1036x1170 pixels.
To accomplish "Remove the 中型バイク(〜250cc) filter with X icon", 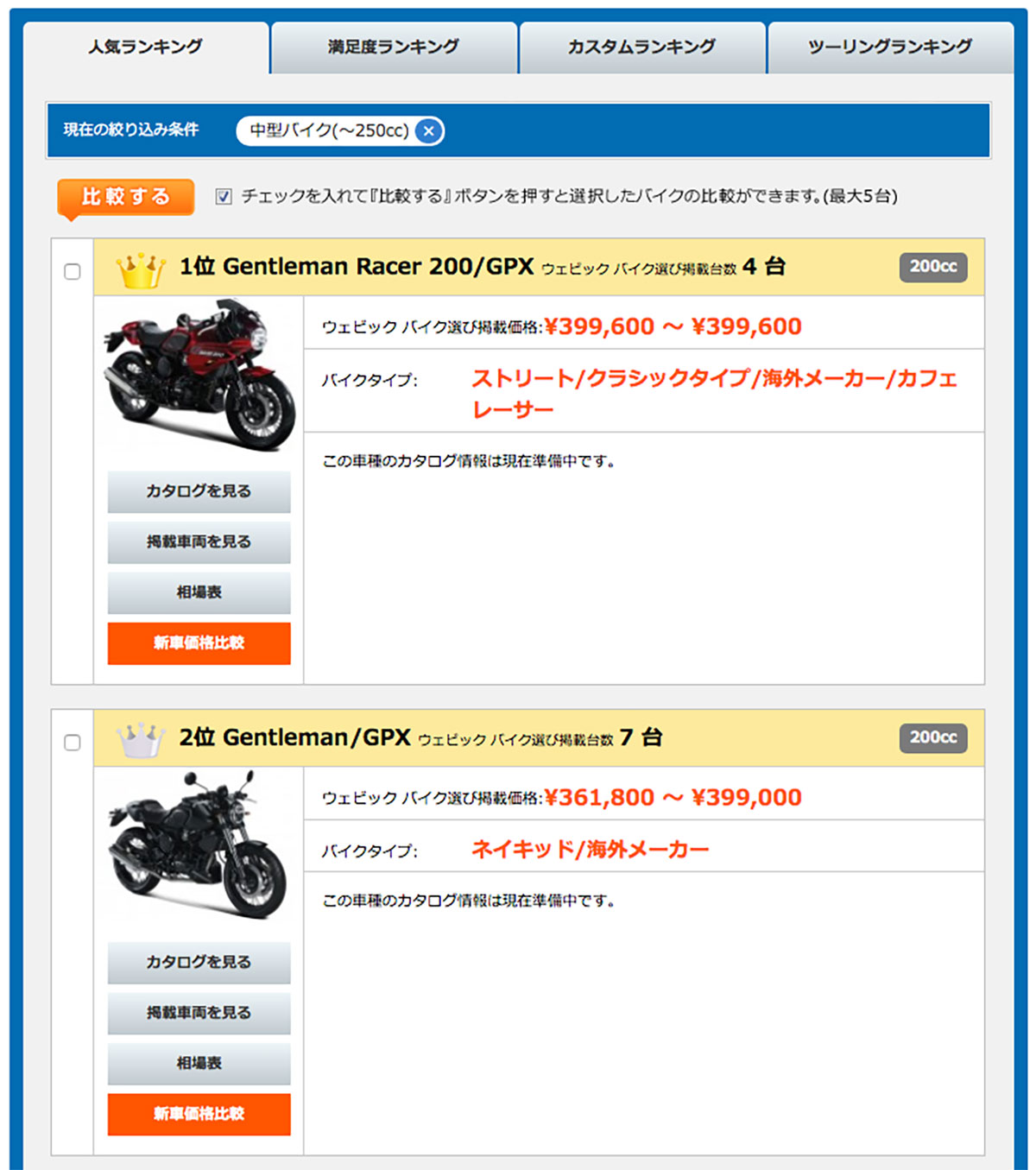I will pyautogui.click(x=428, y=131).
